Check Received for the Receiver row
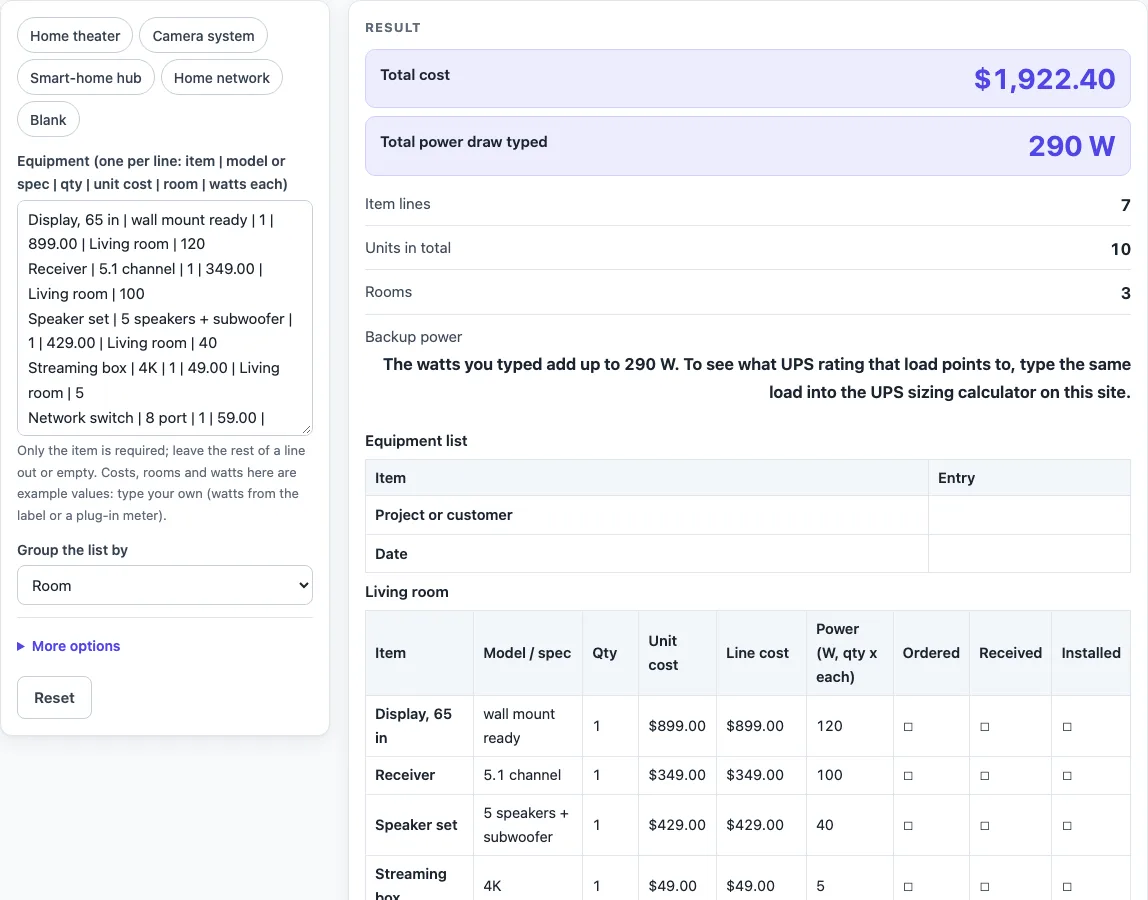This screenshot has height=900, width=1148. [x=985, y=776]
